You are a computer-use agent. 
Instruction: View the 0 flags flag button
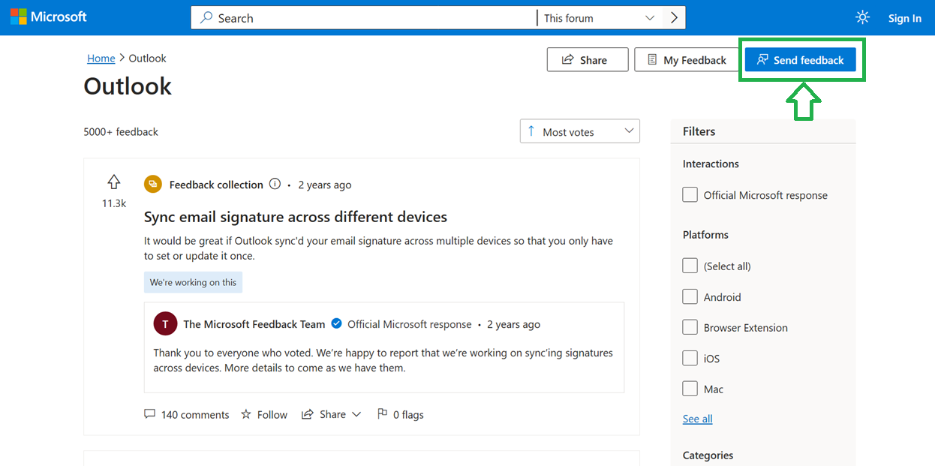pyautogui.click(x=400, y=415)
